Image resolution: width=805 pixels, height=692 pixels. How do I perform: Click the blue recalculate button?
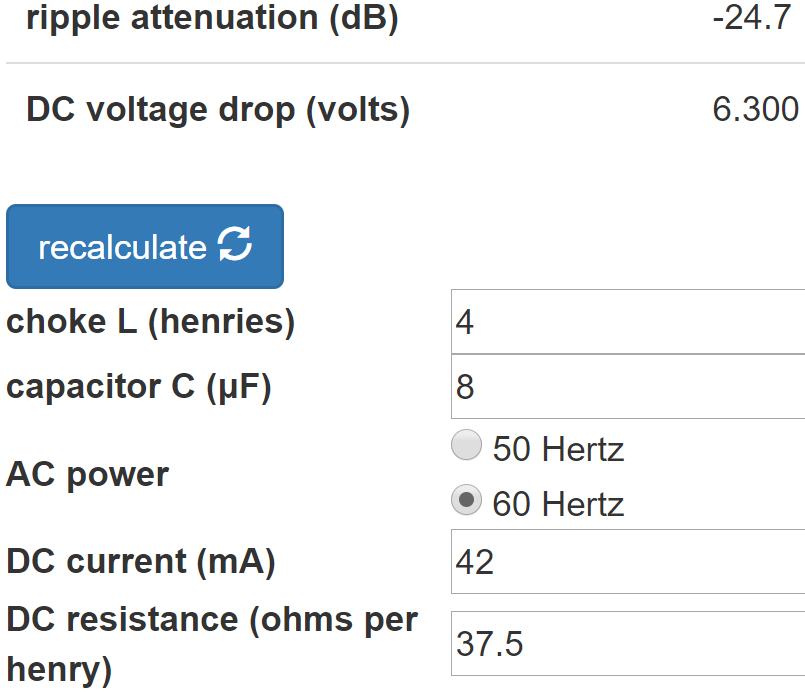pos(145,246)
